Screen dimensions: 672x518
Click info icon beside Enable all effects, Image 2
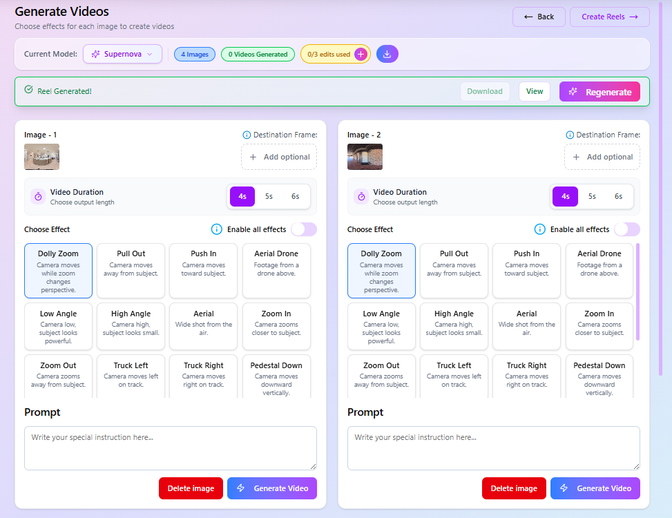[540, 229]
